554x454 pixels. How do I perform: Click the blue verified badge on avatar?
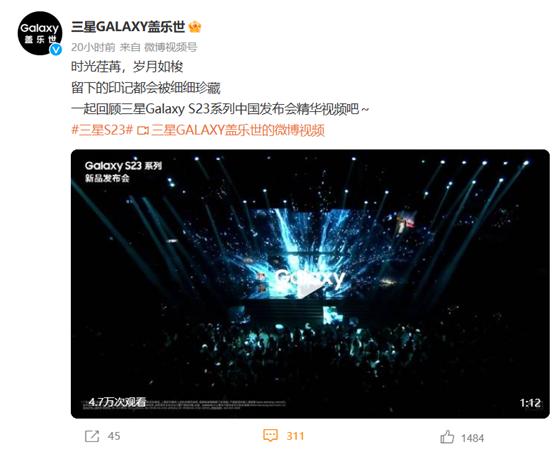55,50
